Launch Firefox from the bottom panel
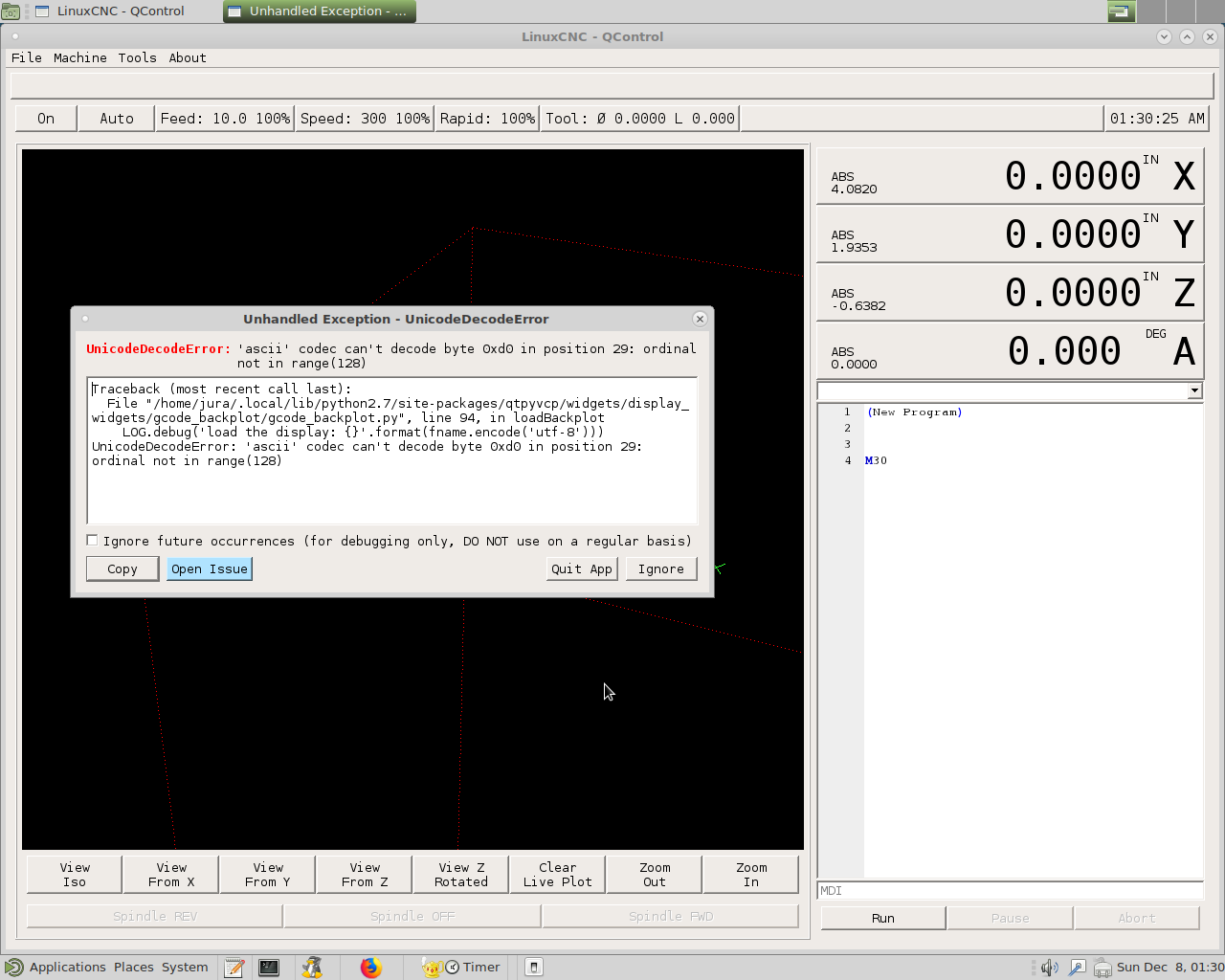The height and width of the screenshot is (980, 1225). (370, 968)
